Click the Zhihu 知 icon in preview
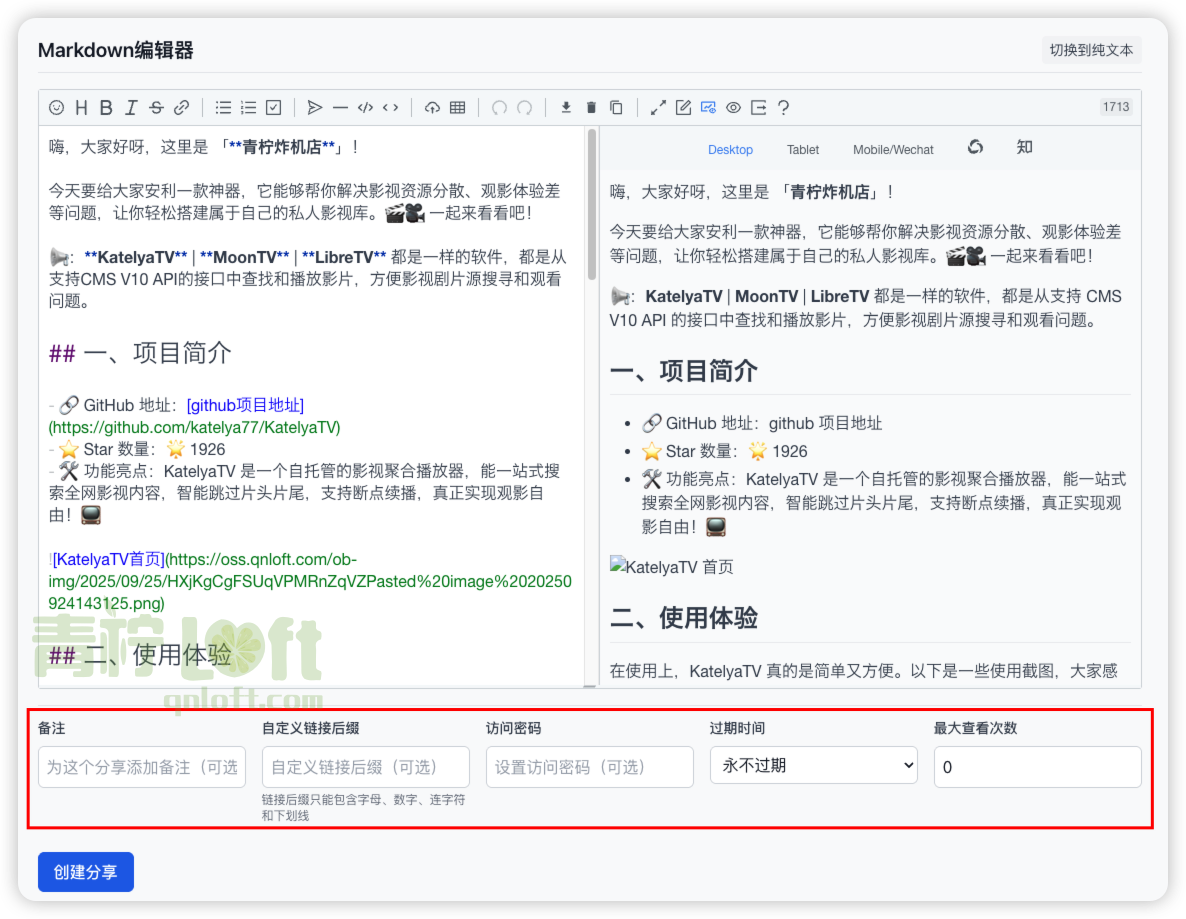The width and height of the screenshot is (1186, 919). point(1024,147)
